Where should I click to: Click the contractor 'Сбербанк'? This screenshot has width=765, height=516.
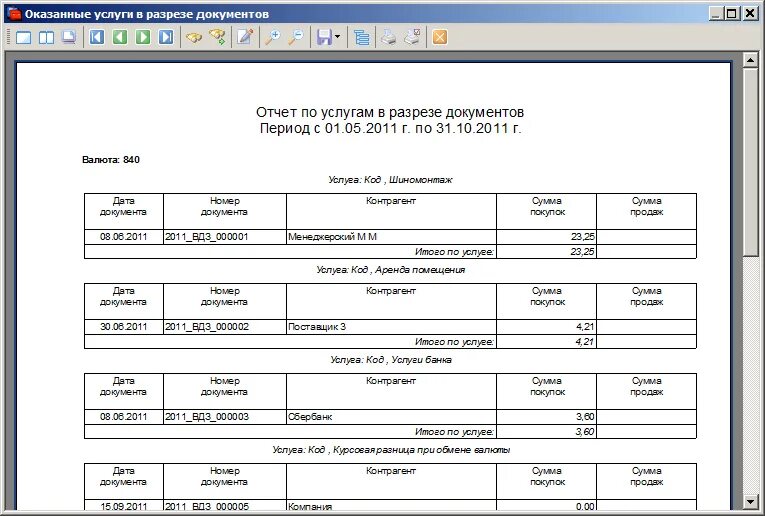coord(310,417)
